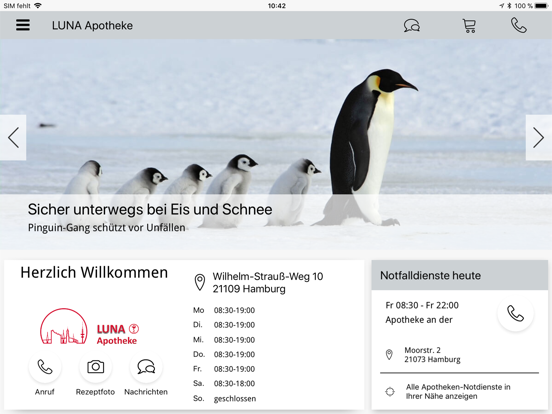The height and width of the screenshot is (414, 552).
Task: Open the chat messages icon in header
Action: tap(412, 25)
